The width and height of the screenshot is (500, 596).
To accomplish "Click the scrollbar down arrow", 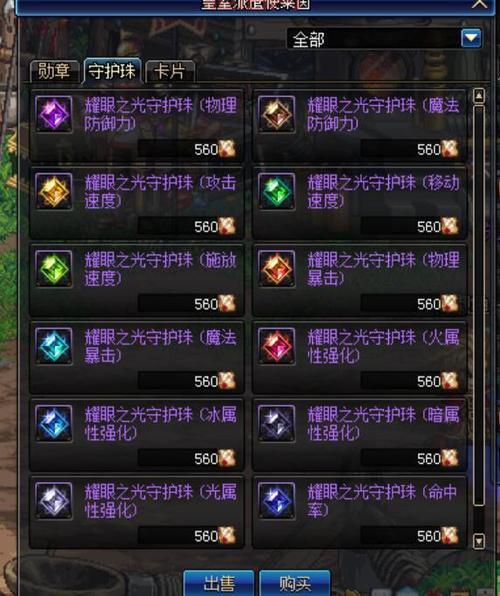I will coord(478,540).
